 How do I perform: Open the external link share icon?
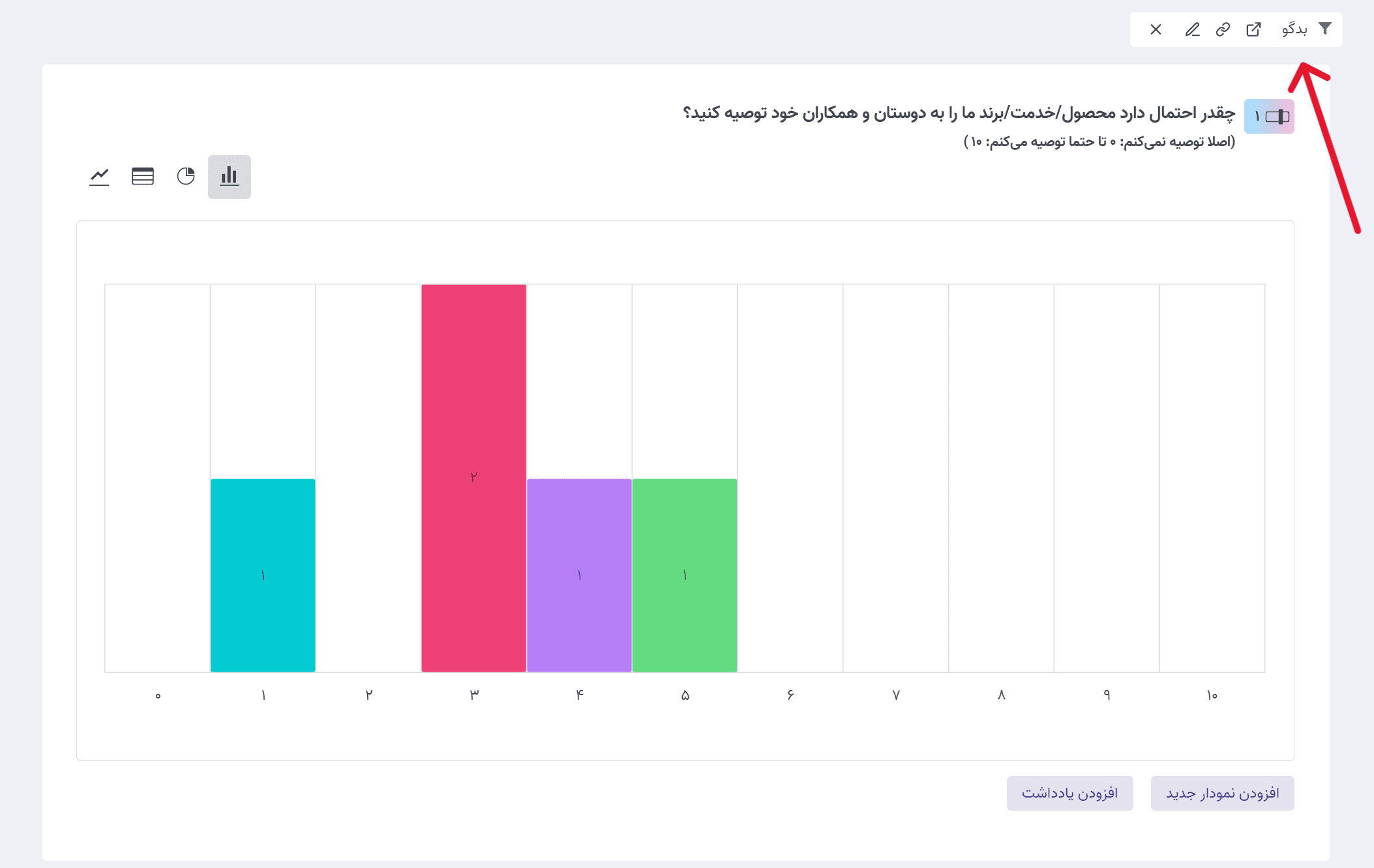coord(1253,29)
